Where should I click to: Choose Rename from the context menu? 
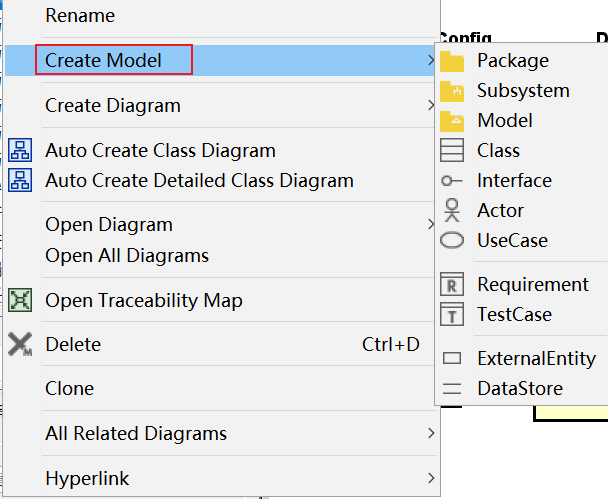tap(80, 16)
